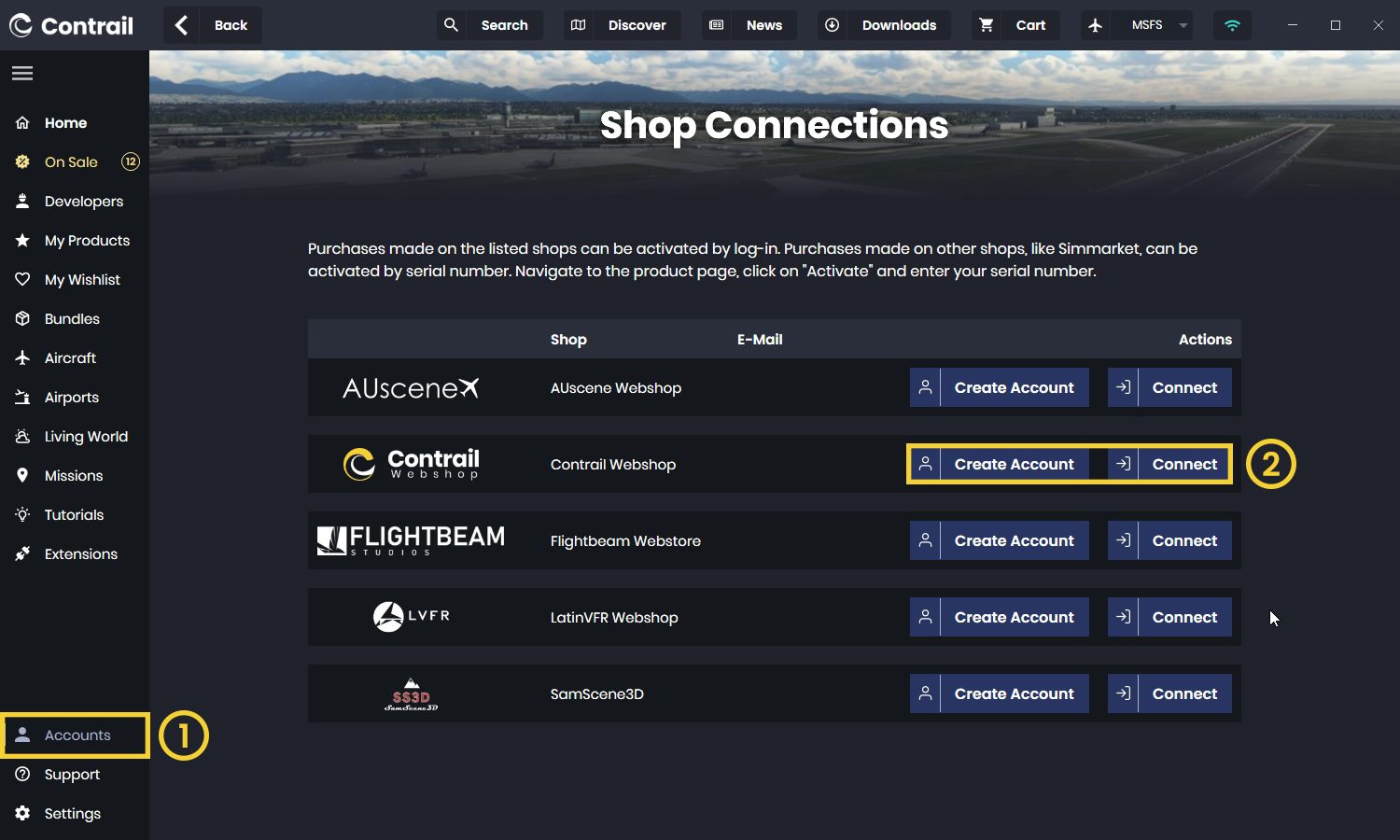Click the airplane simulator icon
This screenshot has width=1400, height=840.
pyautogui.click(x=1096, y=25)
